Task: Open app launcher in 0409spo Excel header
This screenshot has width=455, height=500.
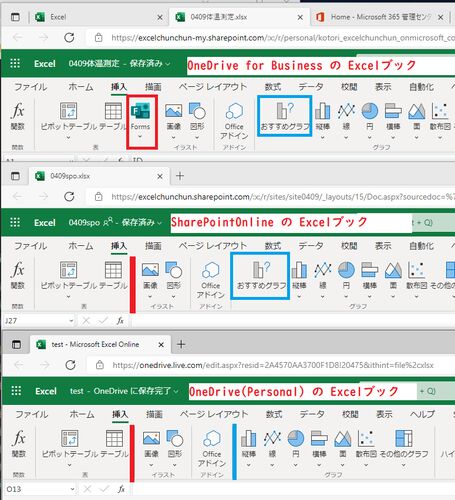Action: [15, 222]
